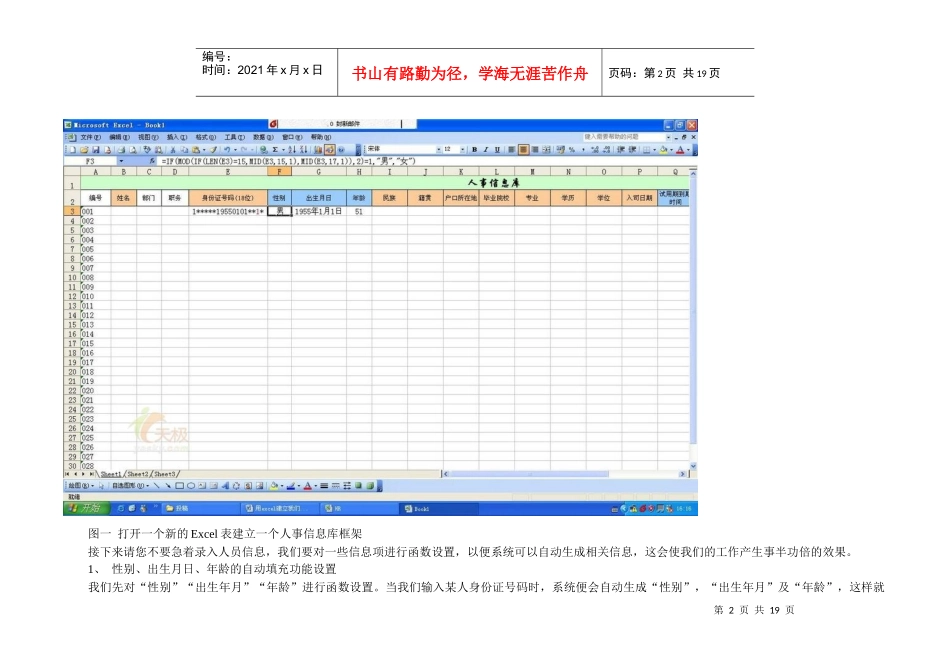Select the Line drawing tool
The width and height of the screenshot is (950, 672).
(156, 486)
